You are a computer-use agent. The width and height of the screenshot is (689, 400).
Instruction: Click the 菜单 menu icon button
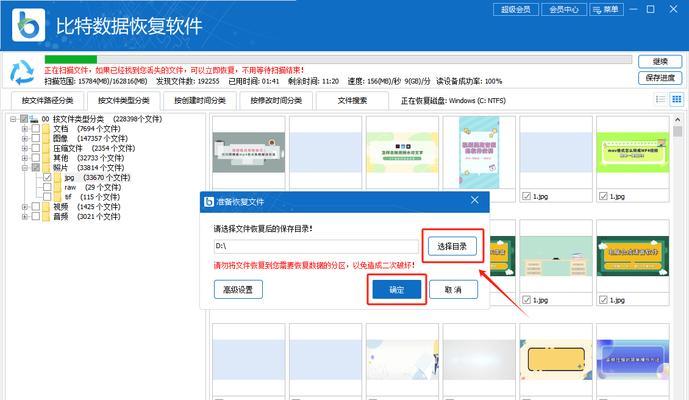[x=606, y=9]
